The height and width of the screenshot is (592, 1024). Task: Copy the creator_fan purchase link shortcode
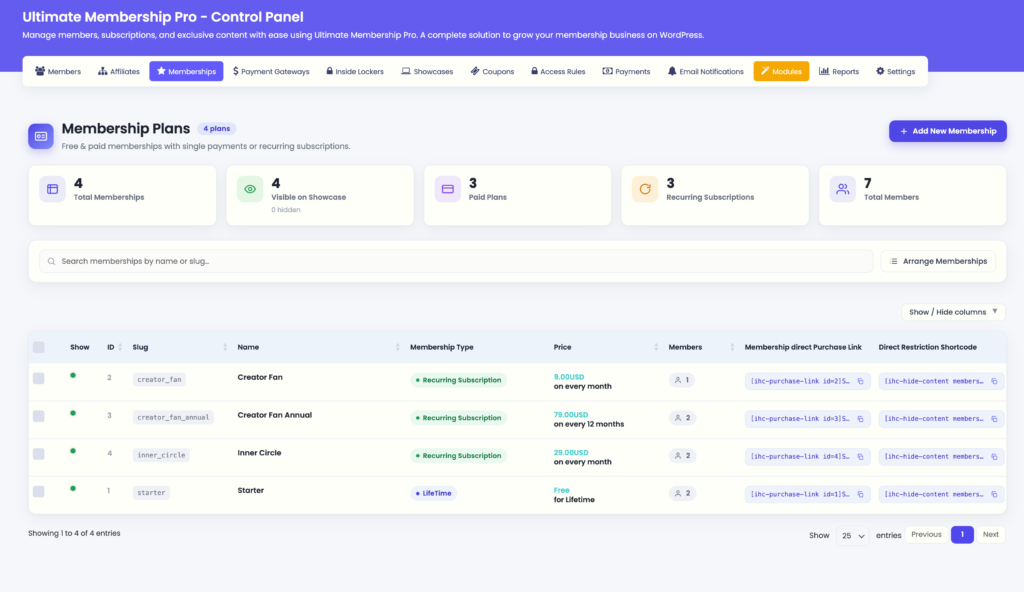pyautogui.click(x=860, y=381)
